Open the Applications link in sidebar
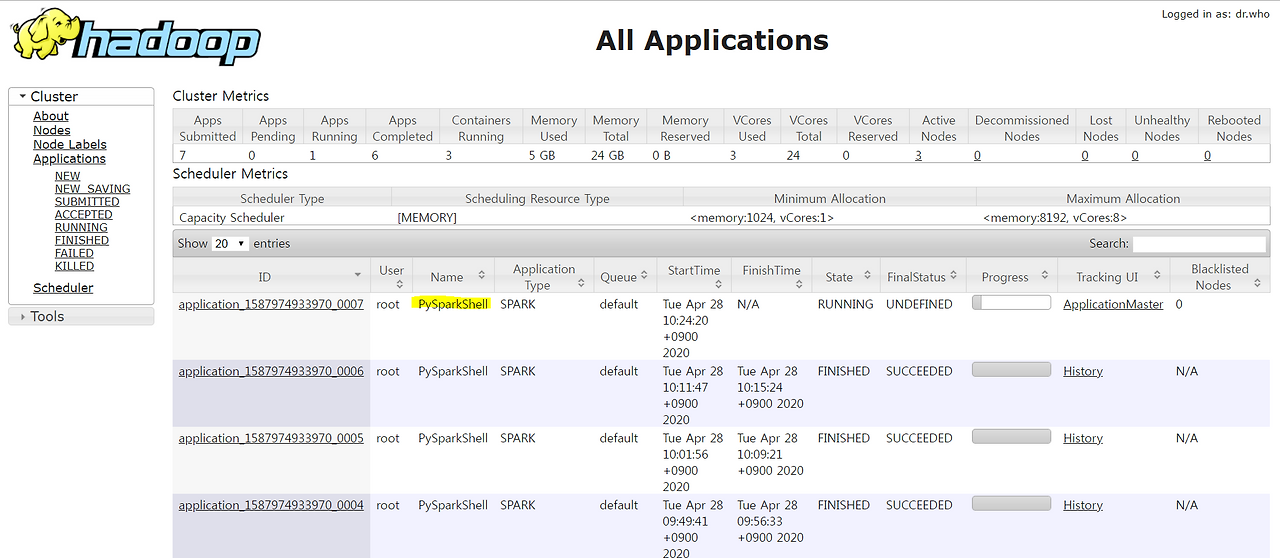Screen dimensions: 1280x558 pyautogui.click(x=69, y=158)
